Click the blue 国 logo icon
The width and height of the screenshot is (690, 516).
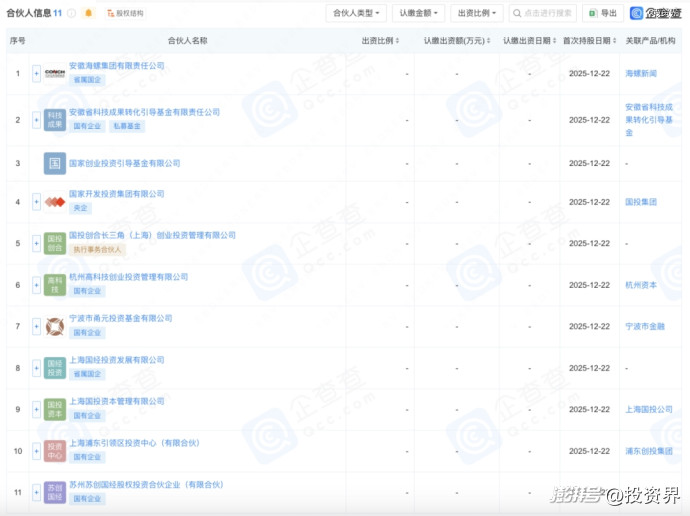pos(55,163)
